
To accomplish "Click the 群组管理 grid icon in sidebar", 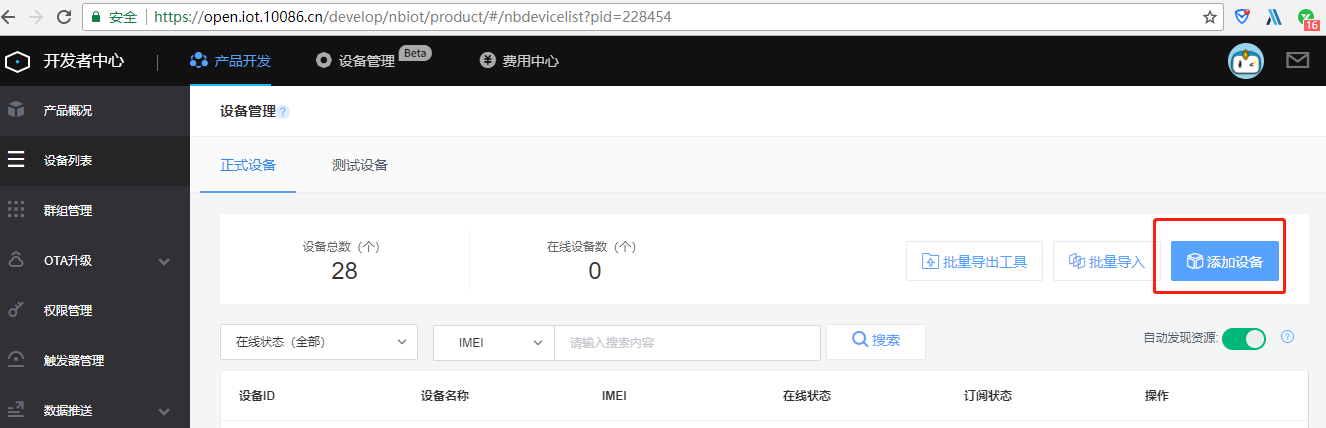I will 16,210.
